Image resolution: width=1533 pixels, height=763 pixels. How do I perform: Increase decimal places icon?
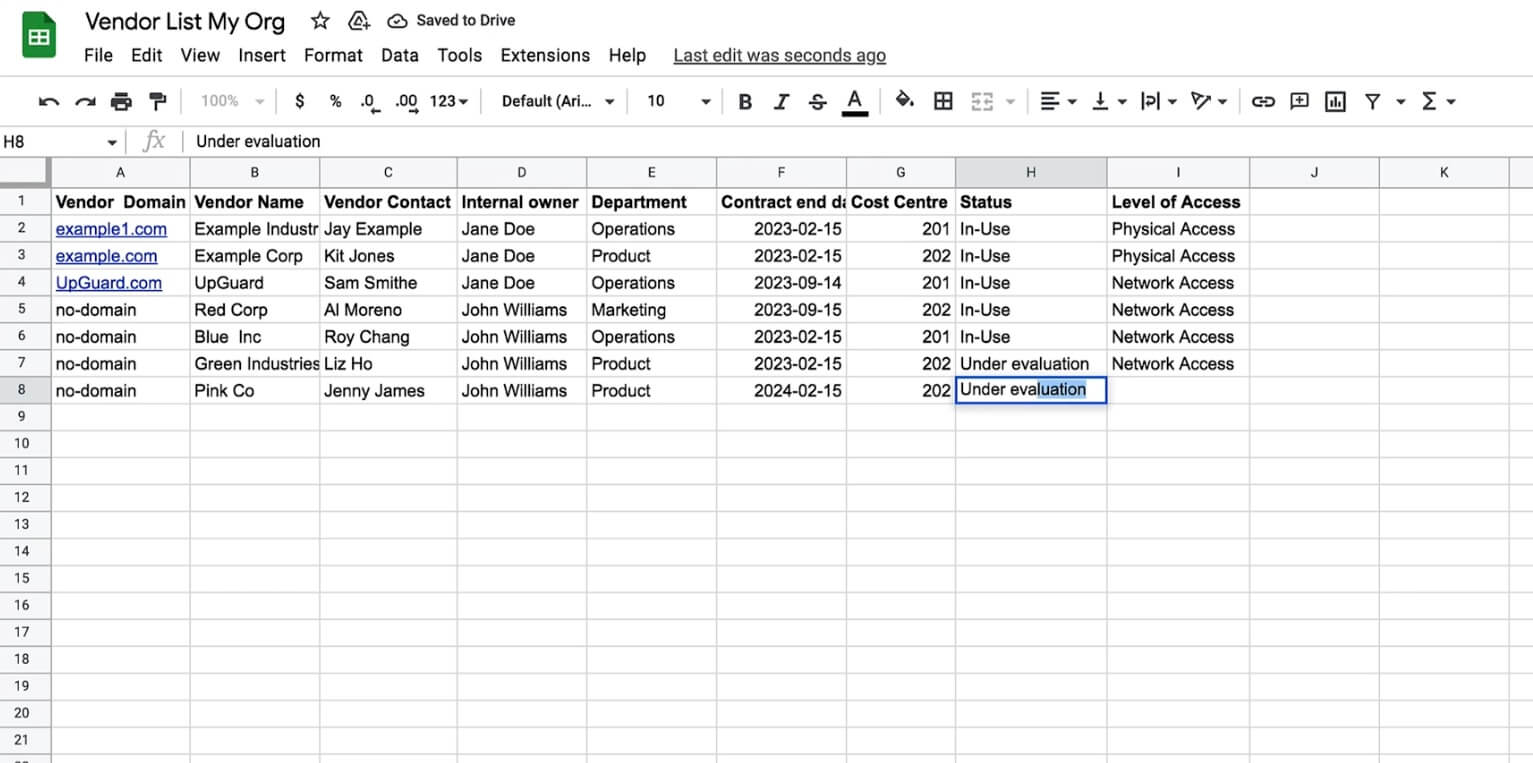(x=406, y=101)
